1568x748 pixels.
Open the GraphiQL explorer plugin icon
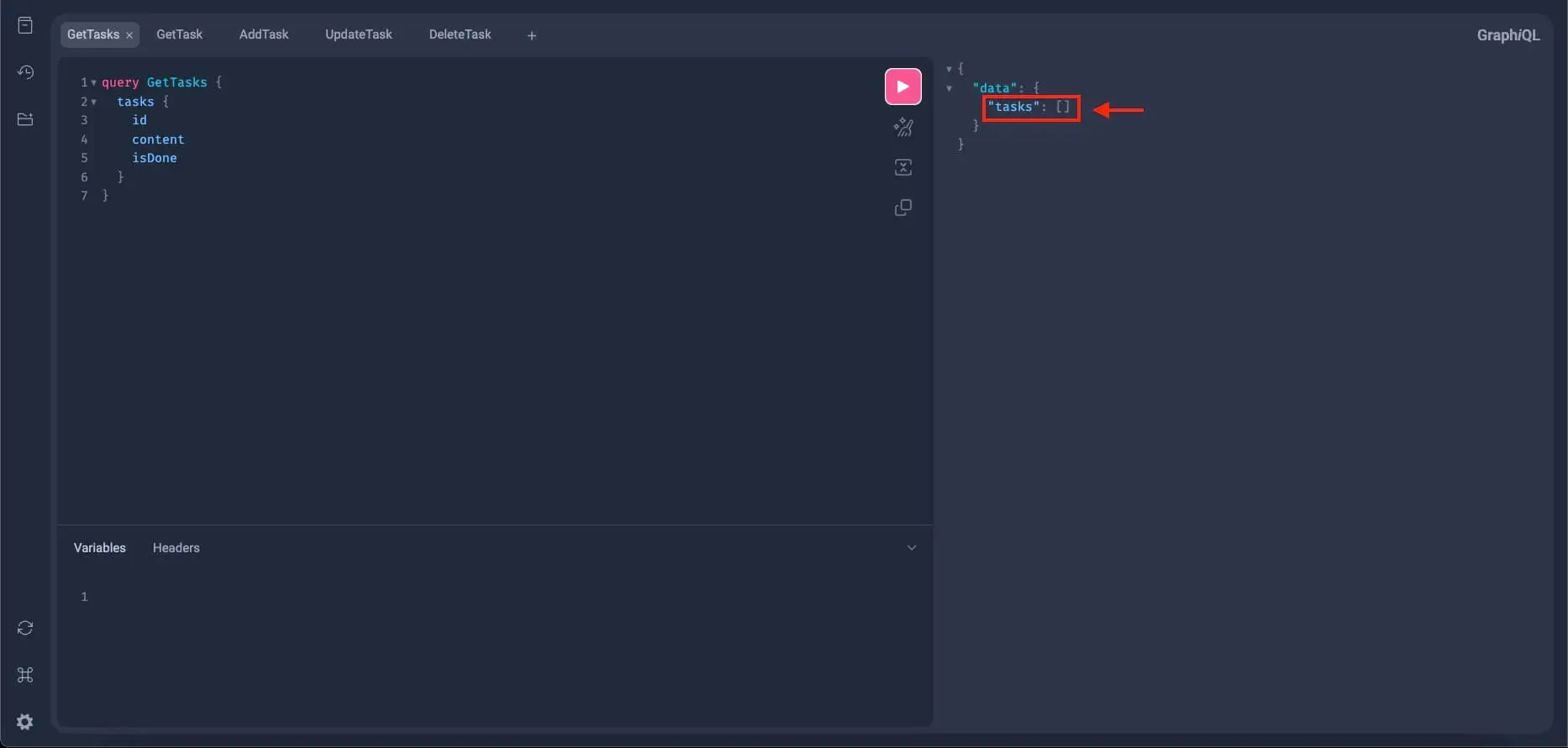(25, 119)
